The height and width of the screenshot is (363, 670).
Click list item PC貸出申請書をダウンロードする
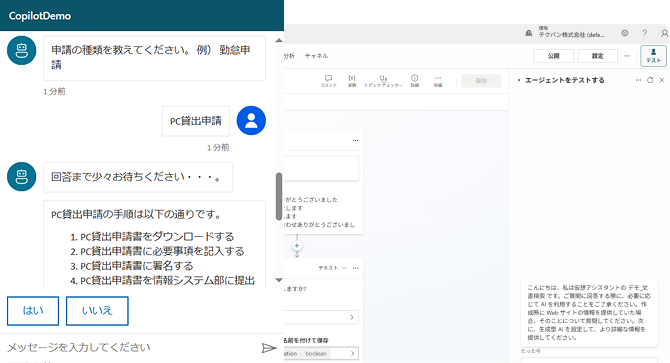[157, 237]
